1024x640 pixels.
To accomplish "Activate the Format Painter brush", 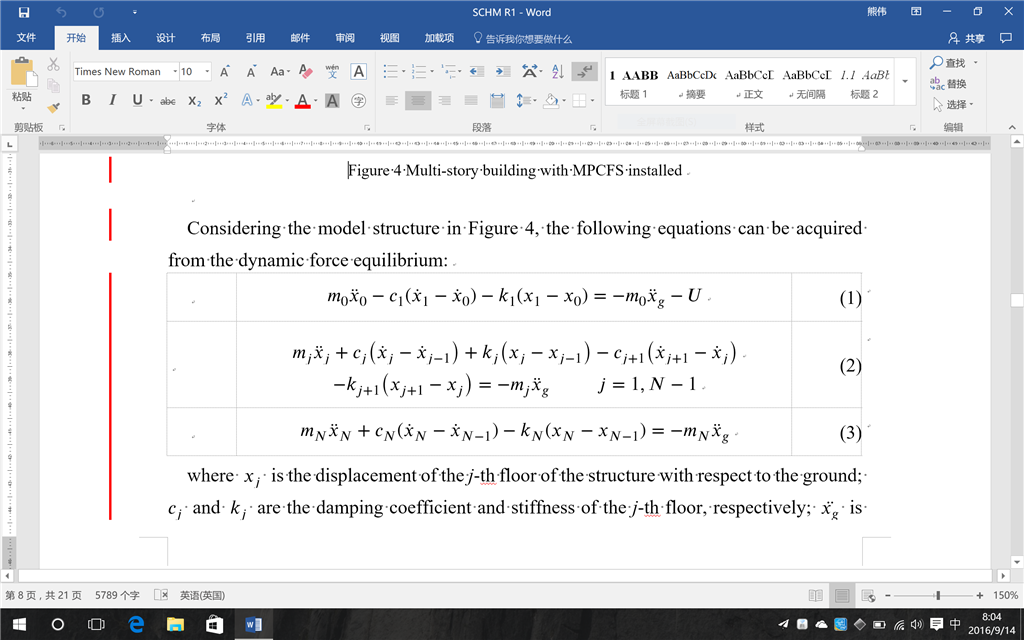I will [54, 106].
